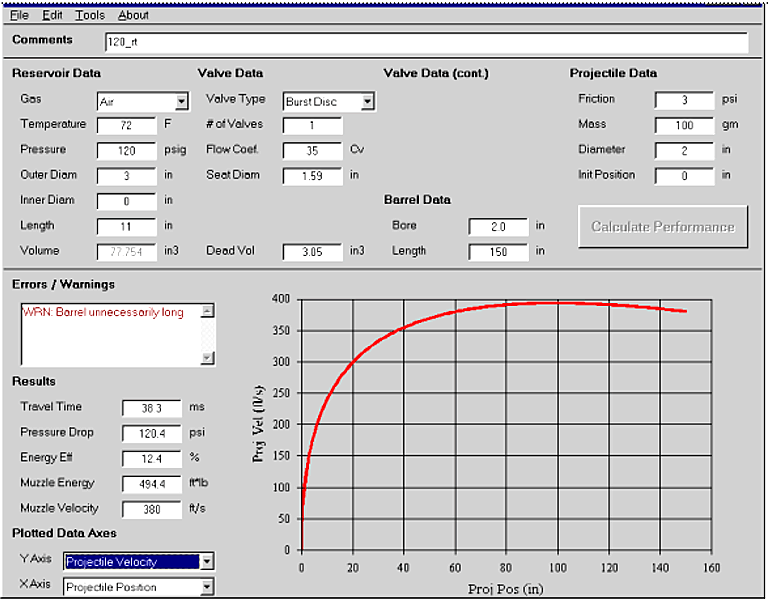
Task: Click the Errors/Warnings scrollbar up arrow
Action: tap(208, 311)
